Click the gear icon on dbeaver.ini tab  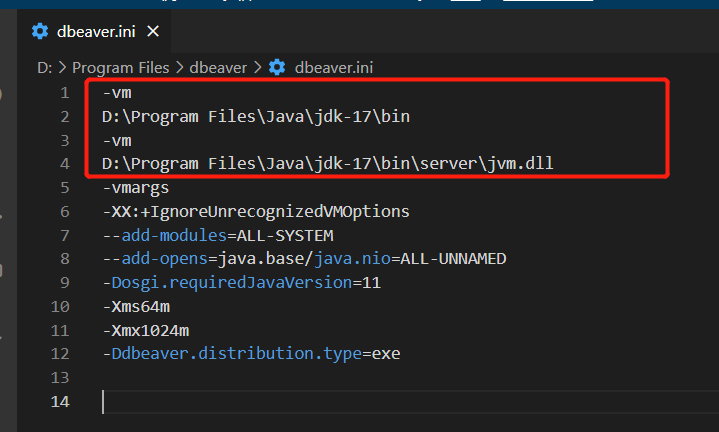[40, 31]
